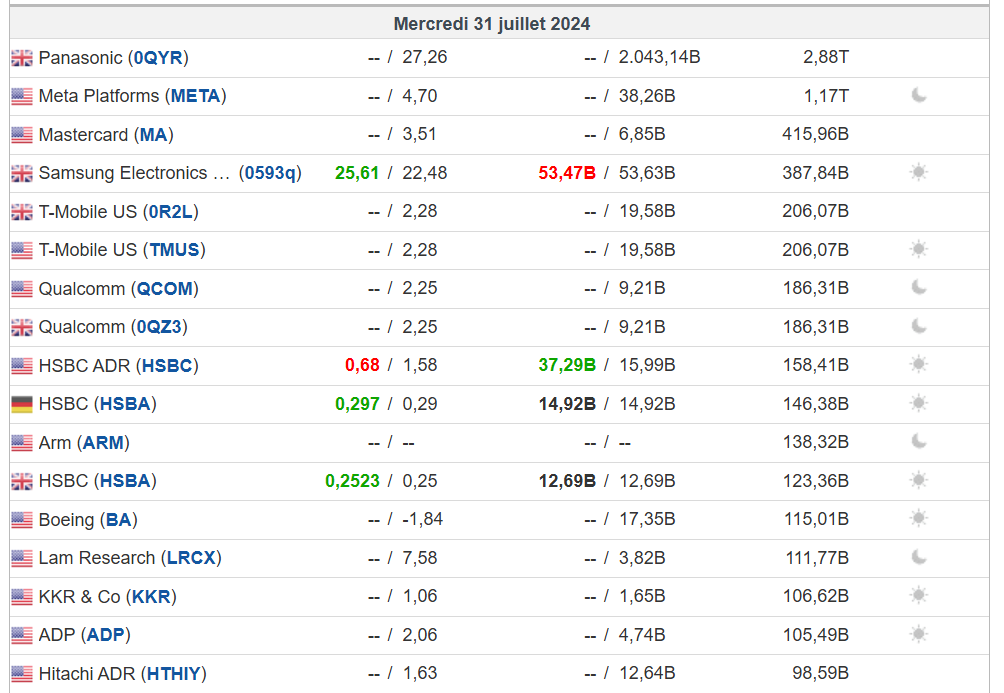Open the QCOM ticker link
Screen dimensions: 1004x693
tap(167, 289)
